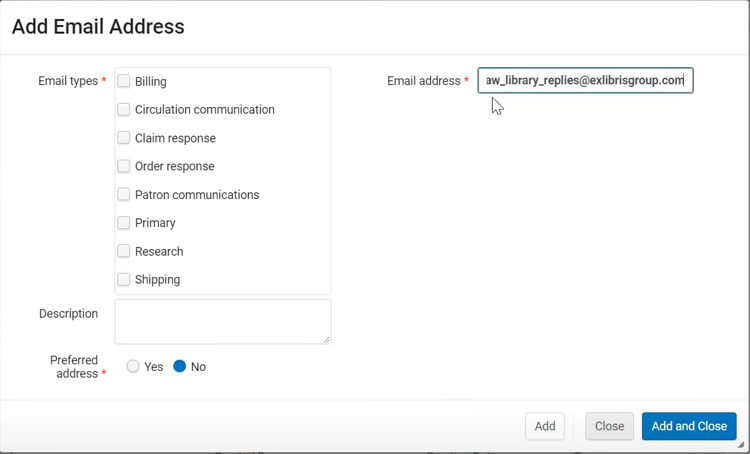Click the blue Add and Close button

(x=689, y=426)
